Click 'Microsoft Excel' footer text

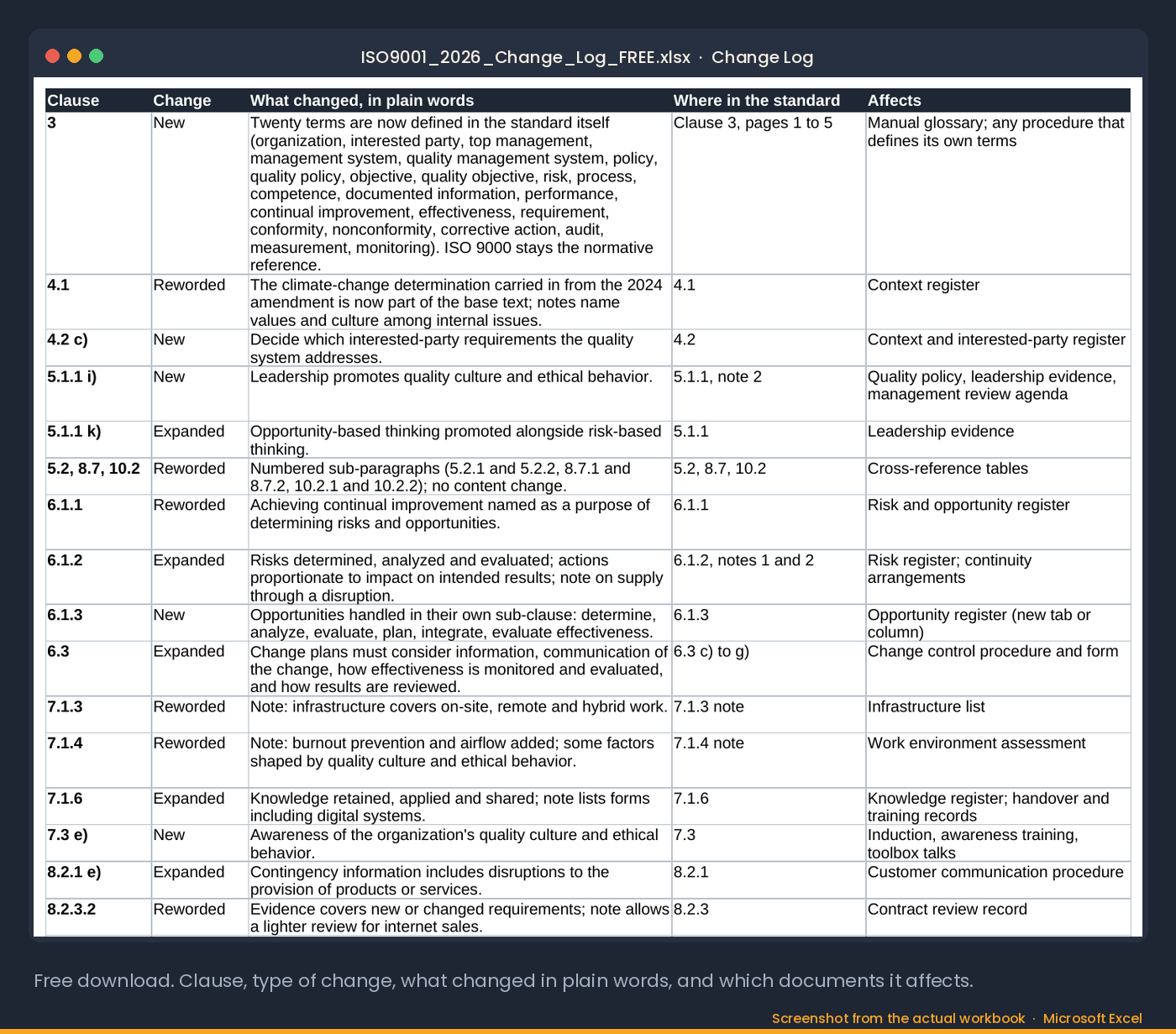[x=1092, y=1018]
